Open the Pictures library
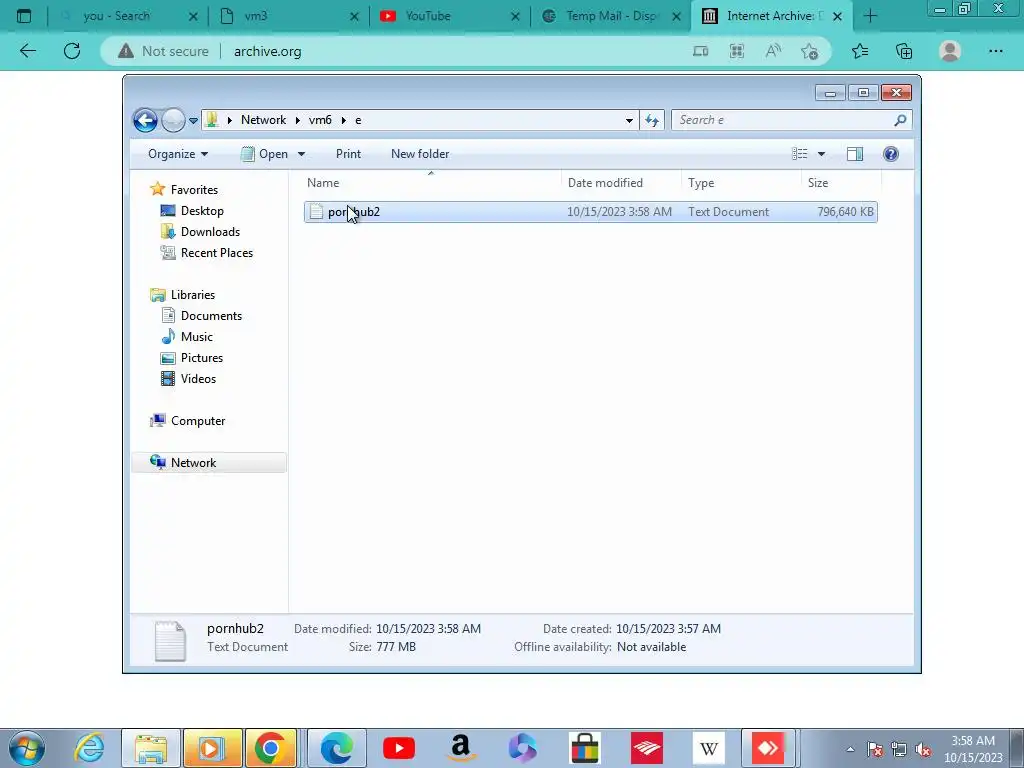 coord(201,358)
